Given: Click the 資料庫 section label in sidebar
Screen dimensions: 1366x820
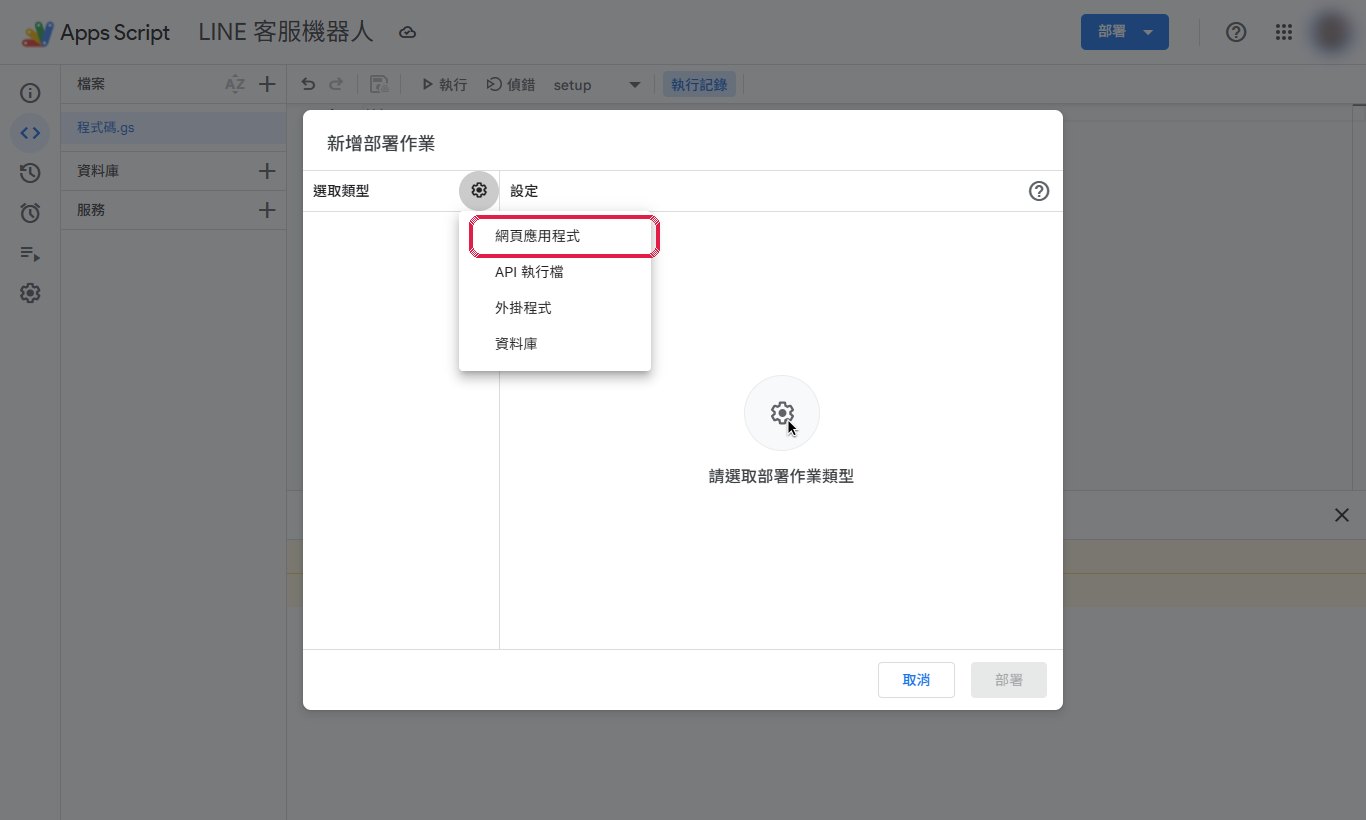Looking at the screenshot, I should coord(98,171).
